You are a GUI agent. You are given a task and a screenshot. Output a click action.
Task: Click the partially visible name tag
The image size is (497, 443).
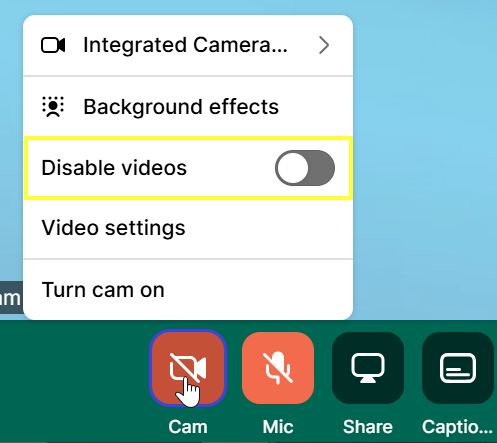11,297
